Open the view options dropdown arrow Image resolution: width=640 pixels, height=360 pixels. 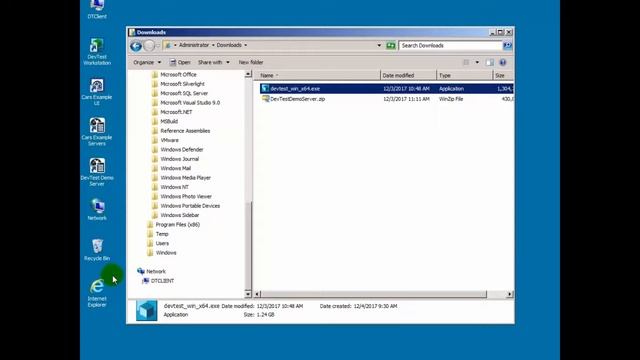477,62
